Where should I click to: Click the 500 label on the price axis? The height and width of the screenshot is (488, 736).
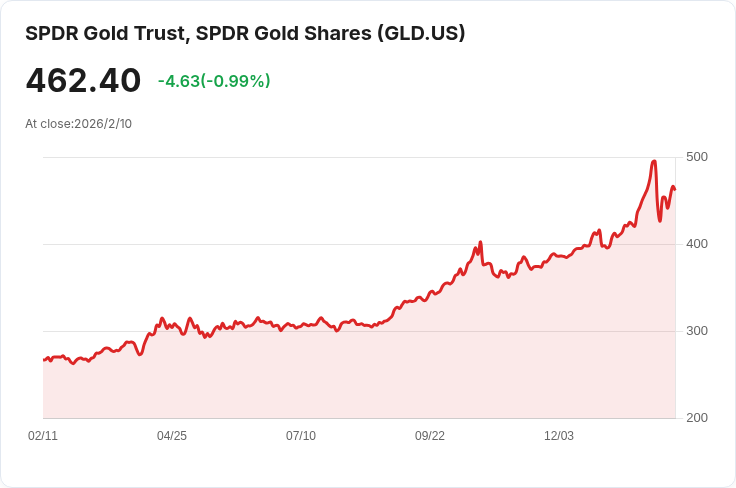[x=697, y=157]
